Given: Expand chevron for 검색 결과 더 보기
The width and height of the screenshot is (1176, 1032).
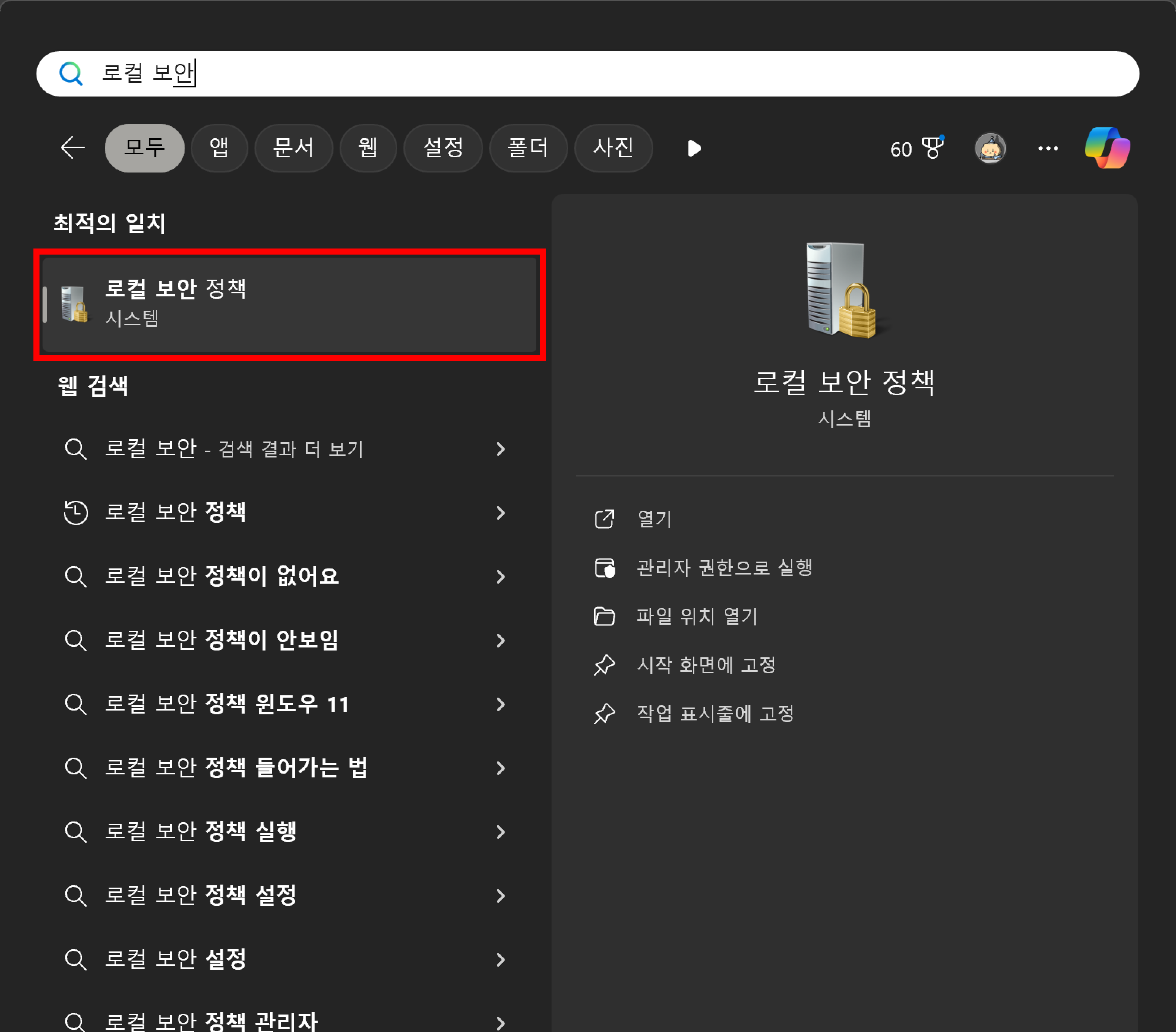Looking at the screenshot, I should click(501, 449).
